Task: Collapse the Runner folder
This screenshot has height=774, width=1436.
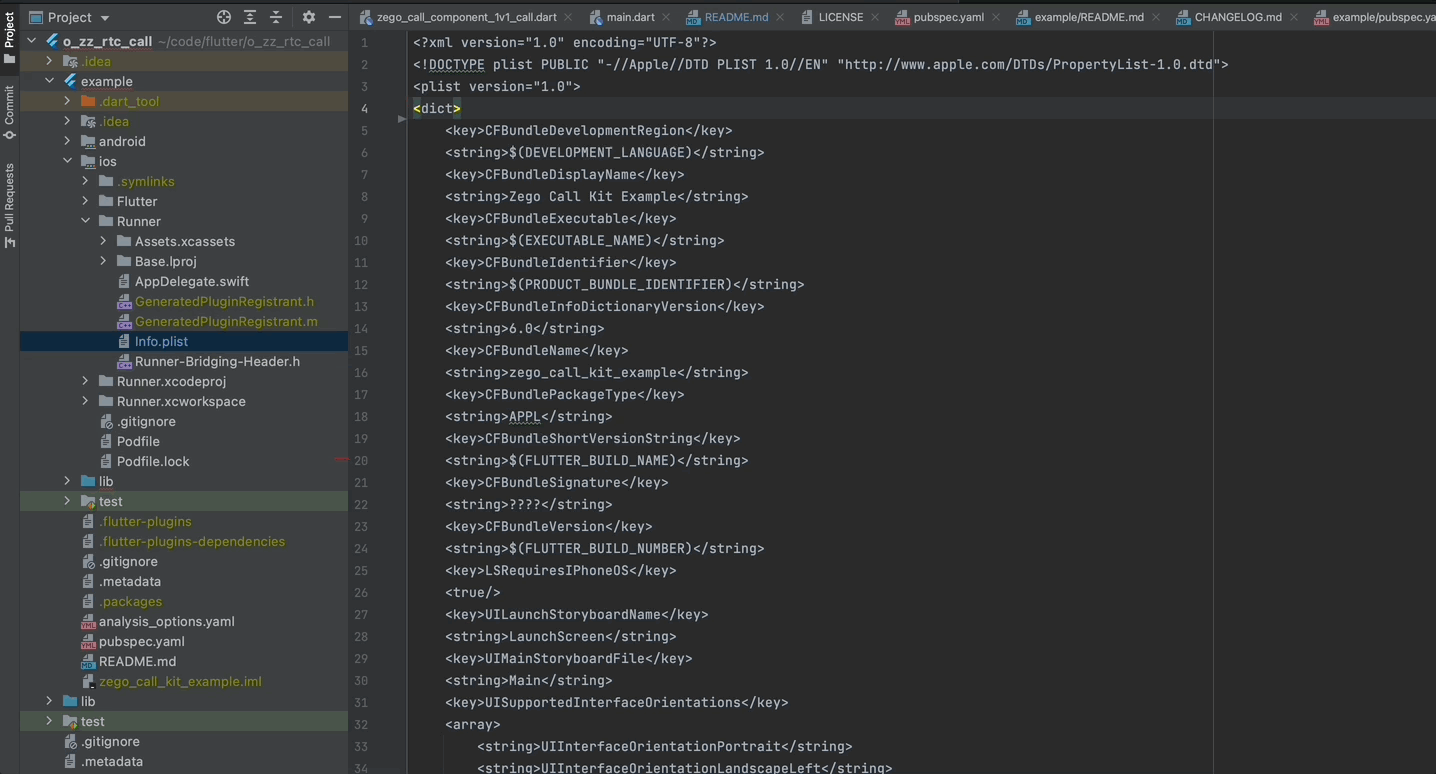Action: coord(85,221)
